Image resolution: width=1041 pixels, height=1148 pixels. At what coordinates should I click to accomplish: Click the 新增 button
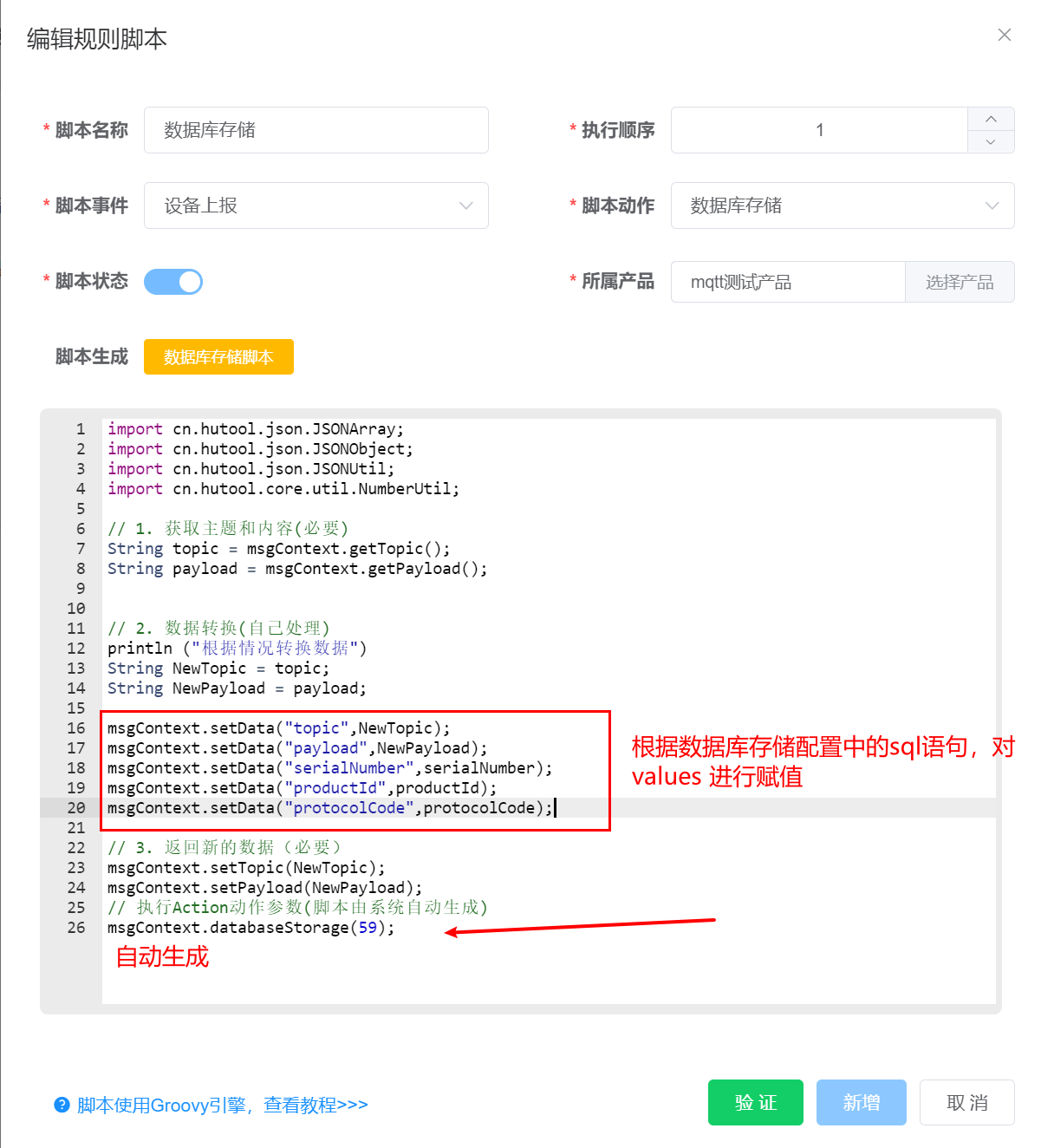point(861,1102)
